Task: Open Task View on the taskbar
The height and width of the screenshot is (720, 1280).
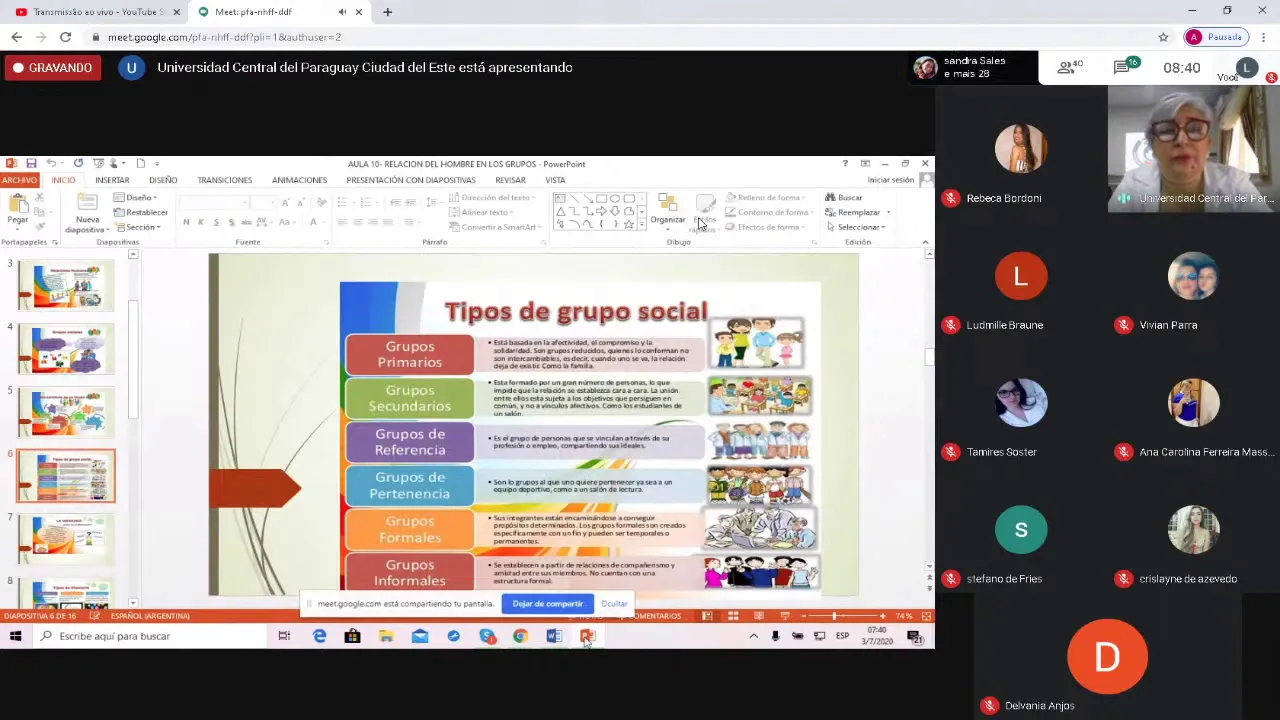Action: tap(284, 636)
